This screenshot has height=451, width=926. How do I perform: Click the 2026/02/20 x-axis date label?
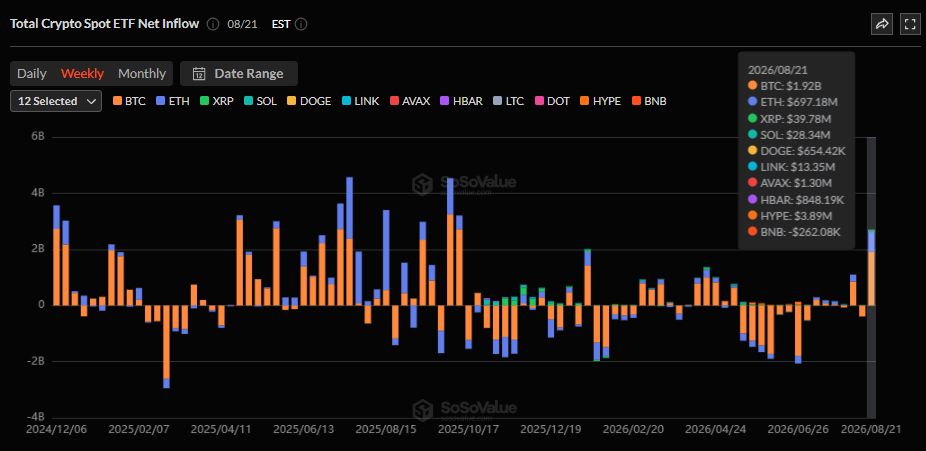pyautogui.click(x=632, y=429)
